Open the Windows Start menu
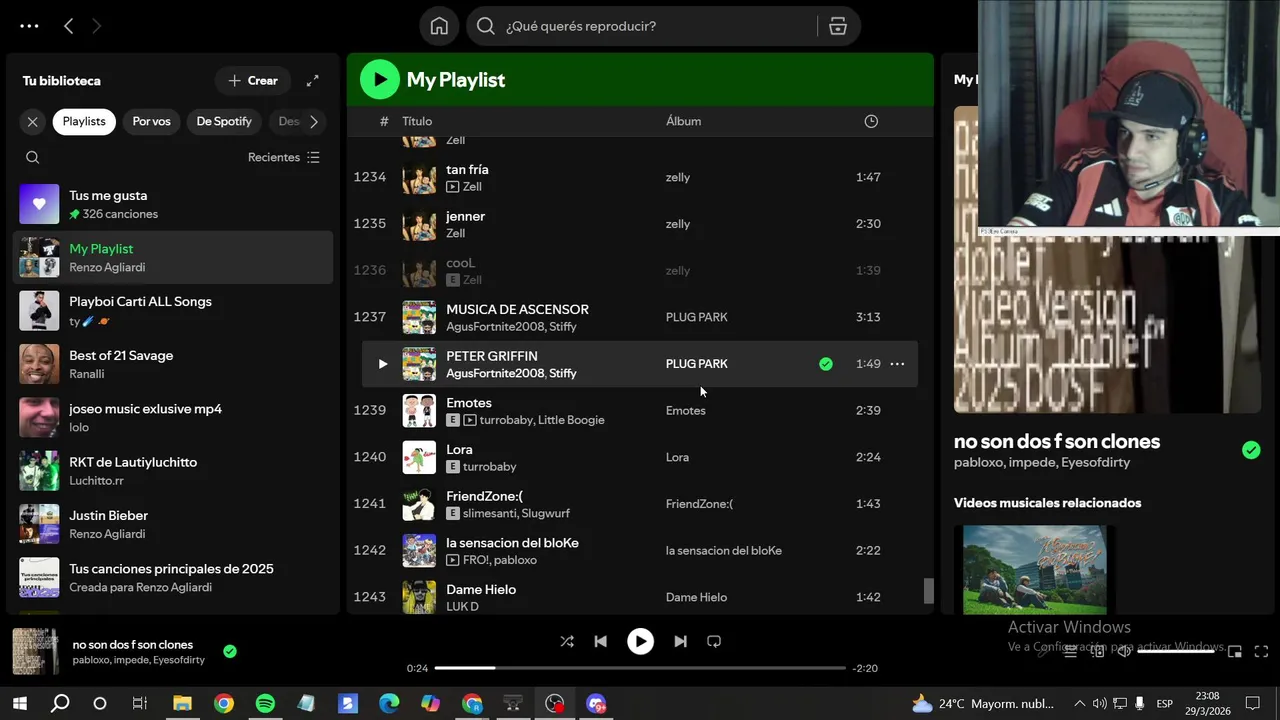 pos(19,704)
